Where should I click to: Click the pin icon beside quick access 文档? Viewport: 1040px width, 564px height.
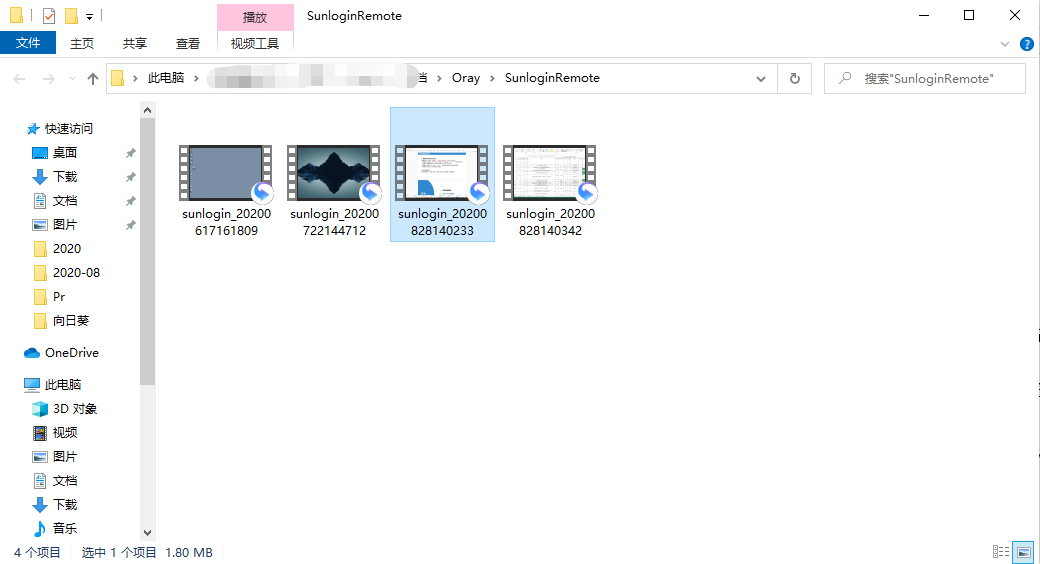tap(131, 201)
